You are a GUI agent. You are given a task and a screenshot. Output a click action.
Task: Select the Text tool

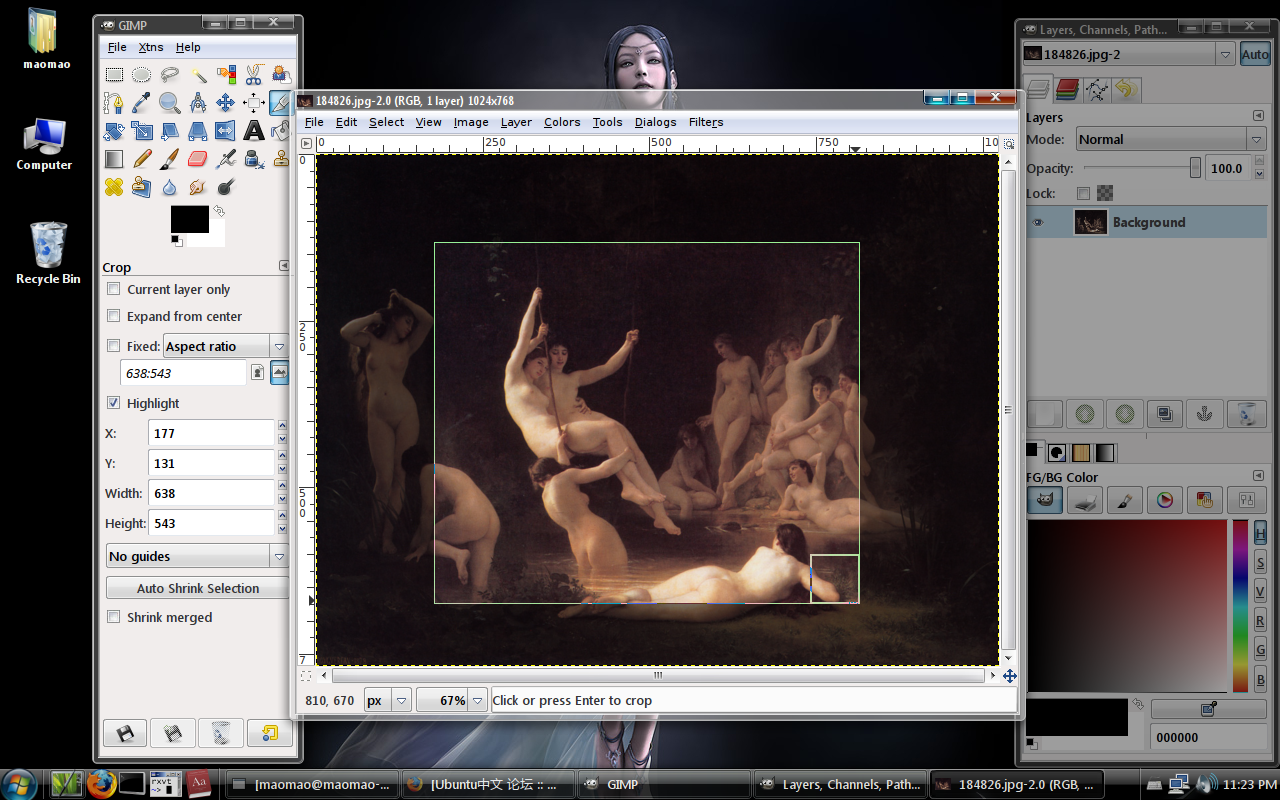click(254, 131)
